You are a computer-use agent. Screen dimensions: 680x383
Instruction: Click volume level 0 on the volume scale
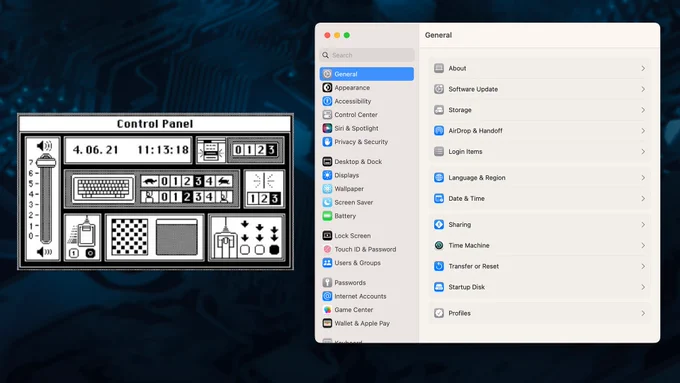pos(31,236)
